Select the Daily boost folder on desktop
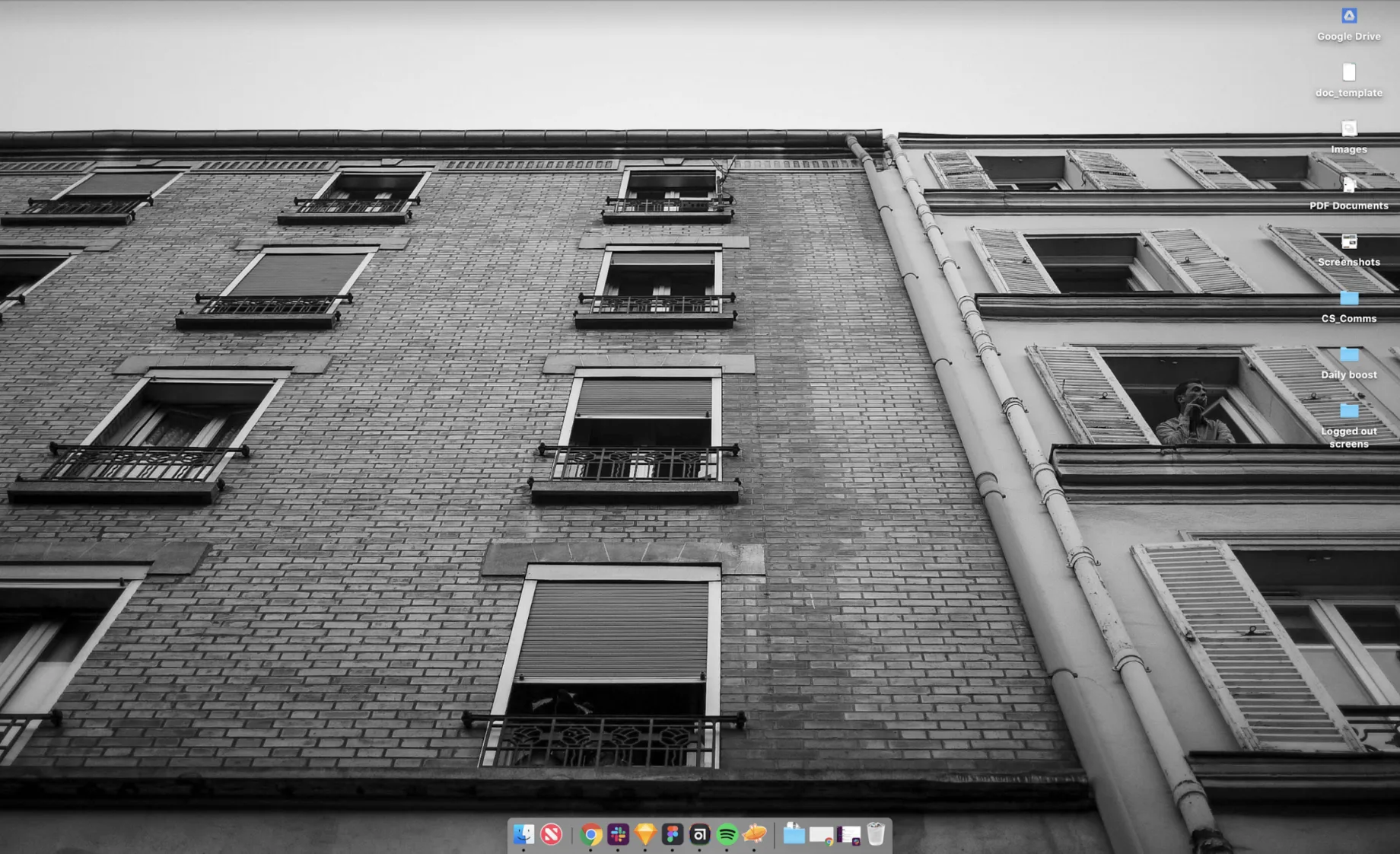The height and width of the screenshot is (854, 1400). [x=1349, y=354]
